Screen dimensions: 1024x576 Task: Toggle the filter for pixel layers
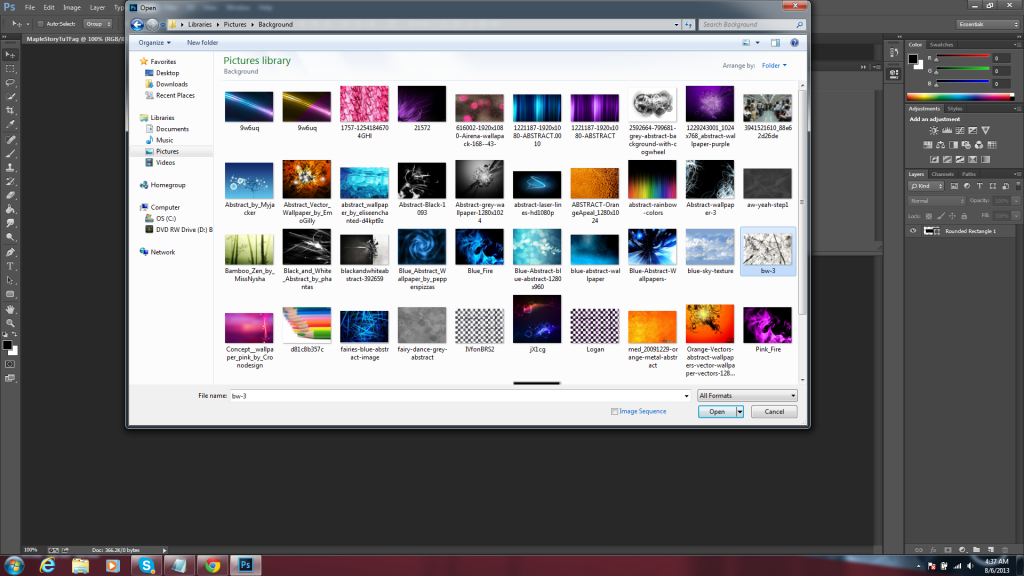(954, 186)
